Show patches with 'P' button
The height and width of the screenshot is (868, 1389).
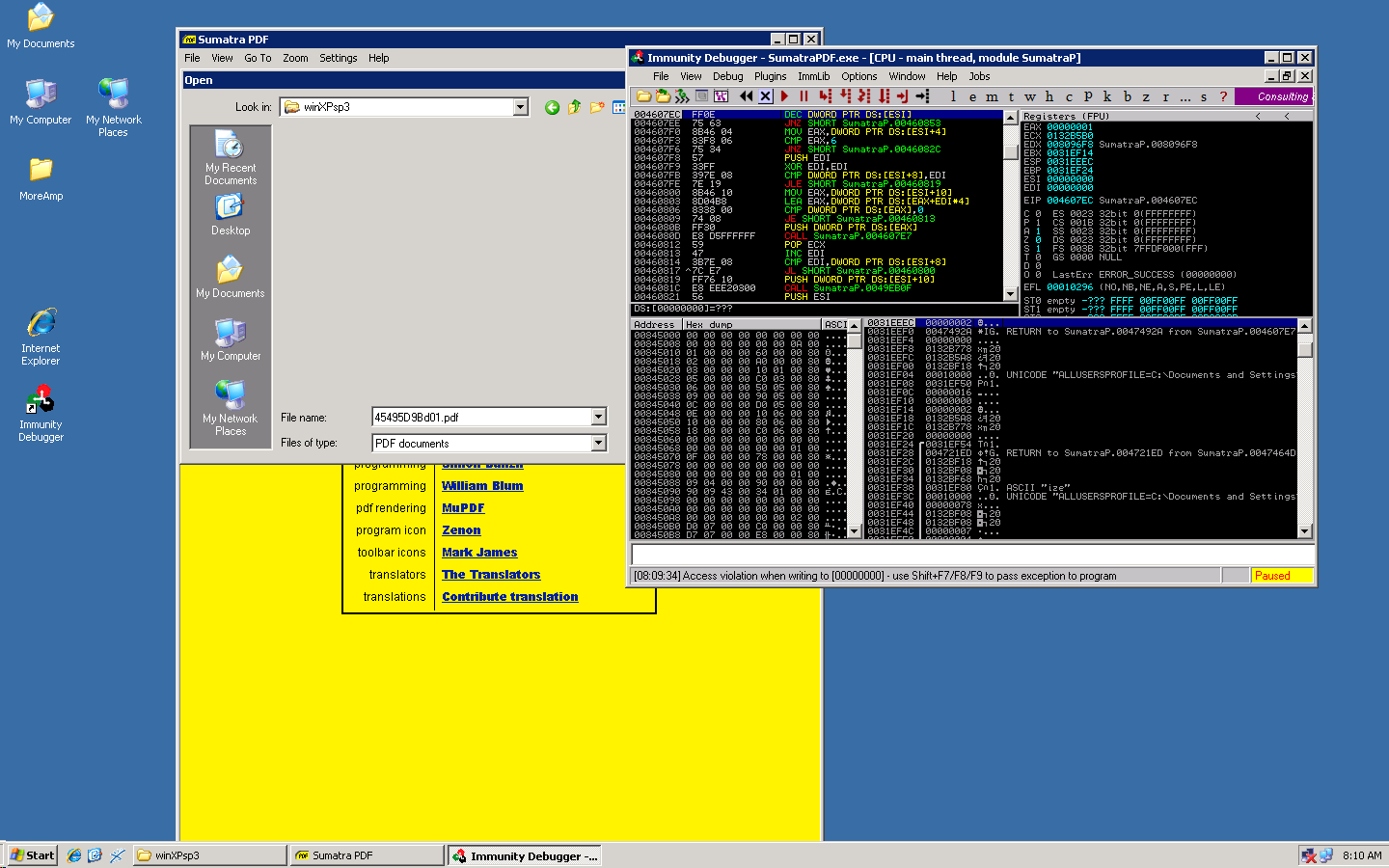[x=1088, y=96]
